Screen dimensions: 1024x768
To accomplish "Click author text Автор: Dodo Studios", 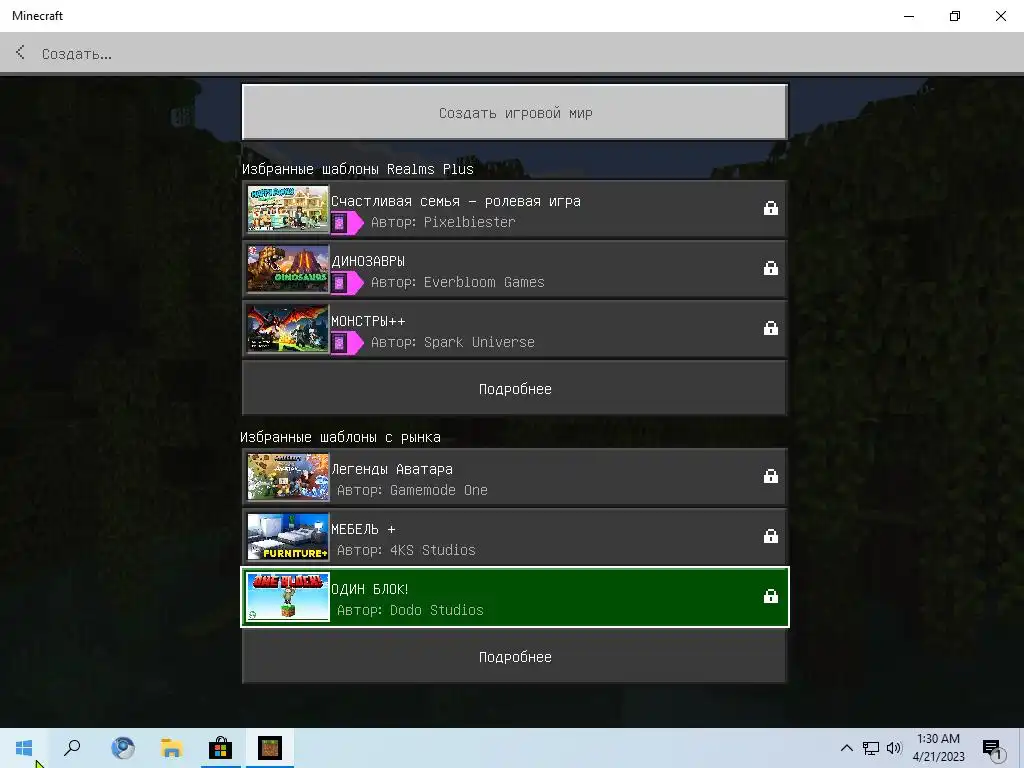I will tap(410, 610).
